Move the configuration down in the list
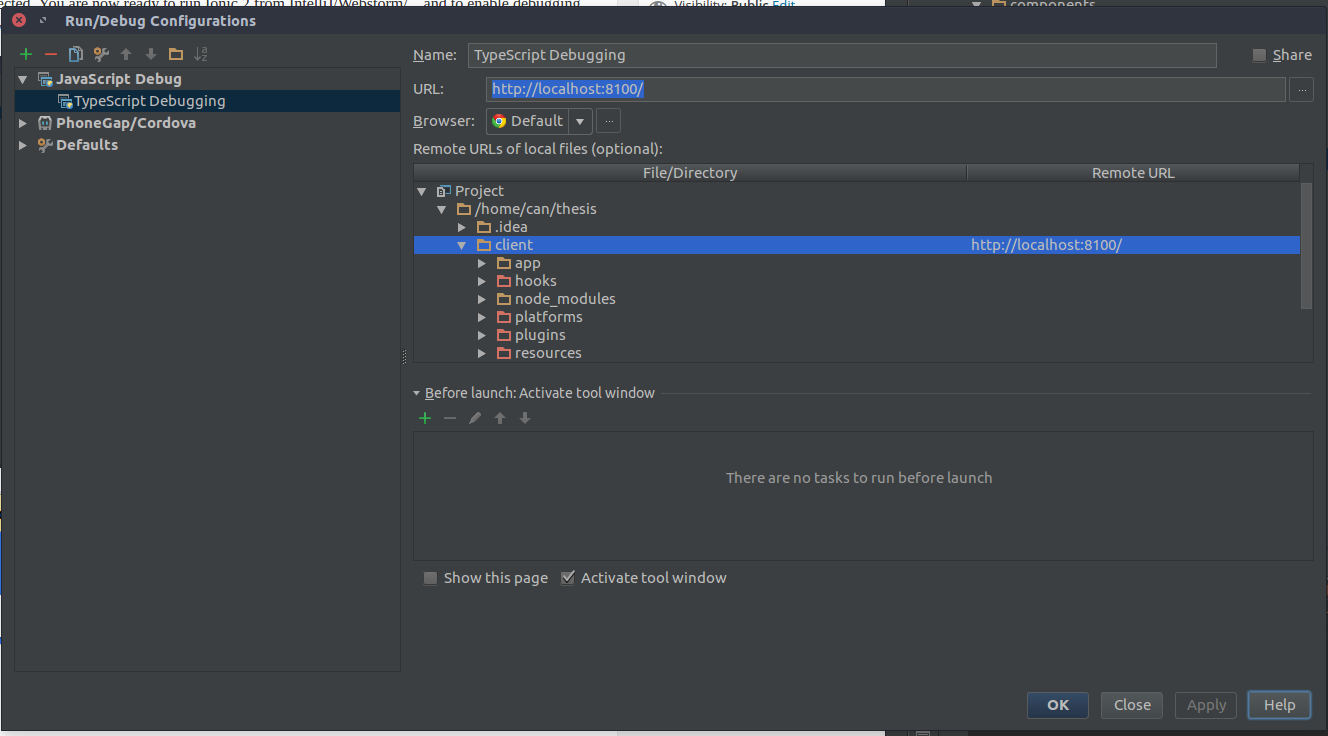The image size is (1328, 736). pyautogui.click(x=151, y=54)
